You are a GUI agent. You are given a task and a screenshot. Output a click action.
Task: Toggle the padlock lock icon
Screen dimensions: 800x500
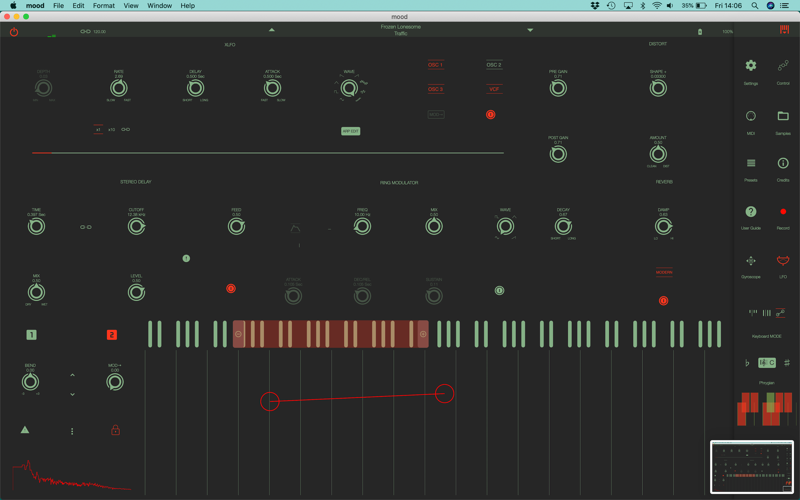pos(115,430)
